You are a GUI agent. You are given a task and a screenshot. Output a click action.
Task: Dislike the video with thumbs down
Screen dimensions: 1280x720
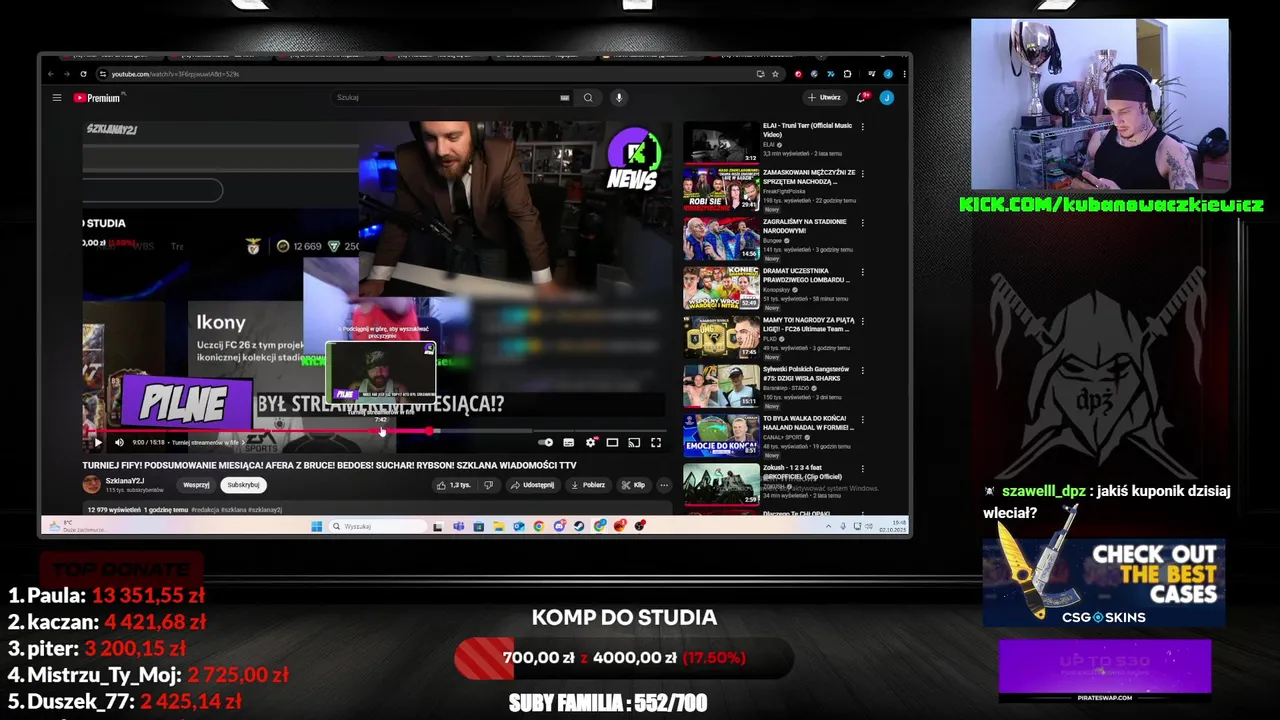click(488, 485)
